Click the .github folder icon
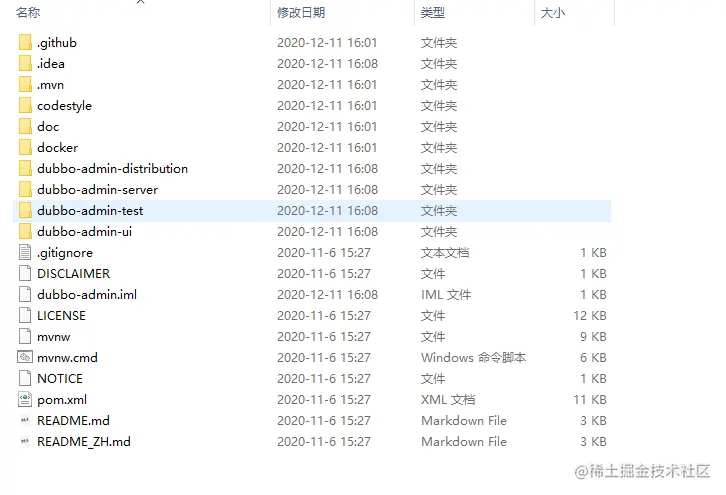The image size is (726, 495). click(25, 42)
